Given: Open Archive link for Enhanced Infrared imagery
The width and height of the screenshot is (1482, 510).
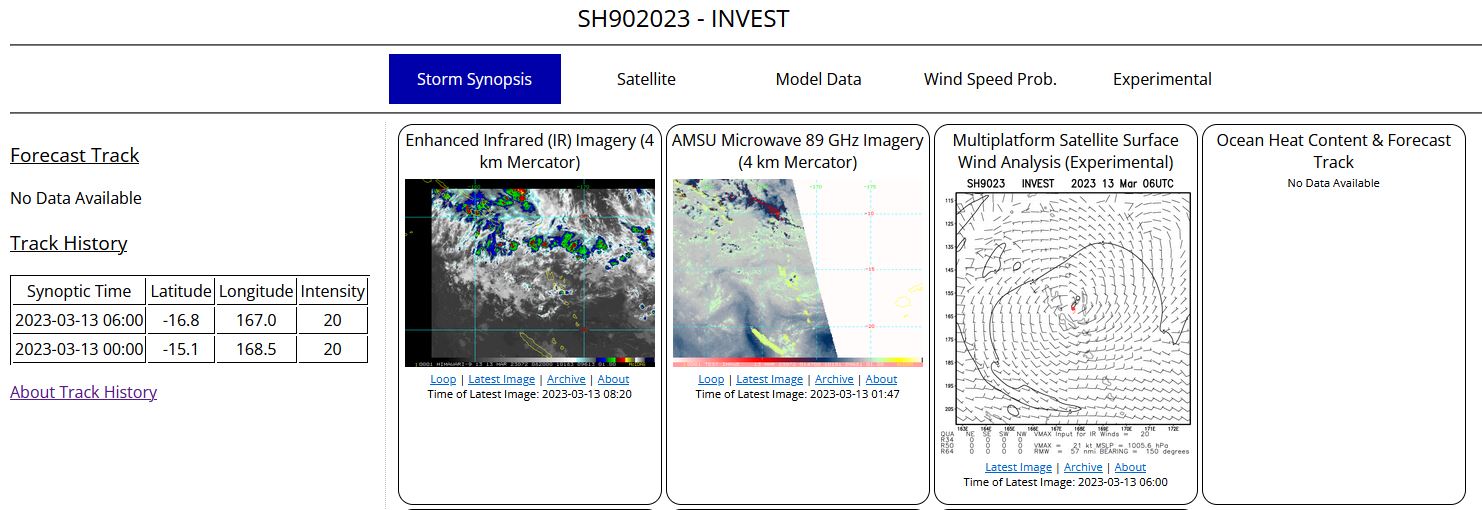Looking at the screenshot, I should (566, 379).
